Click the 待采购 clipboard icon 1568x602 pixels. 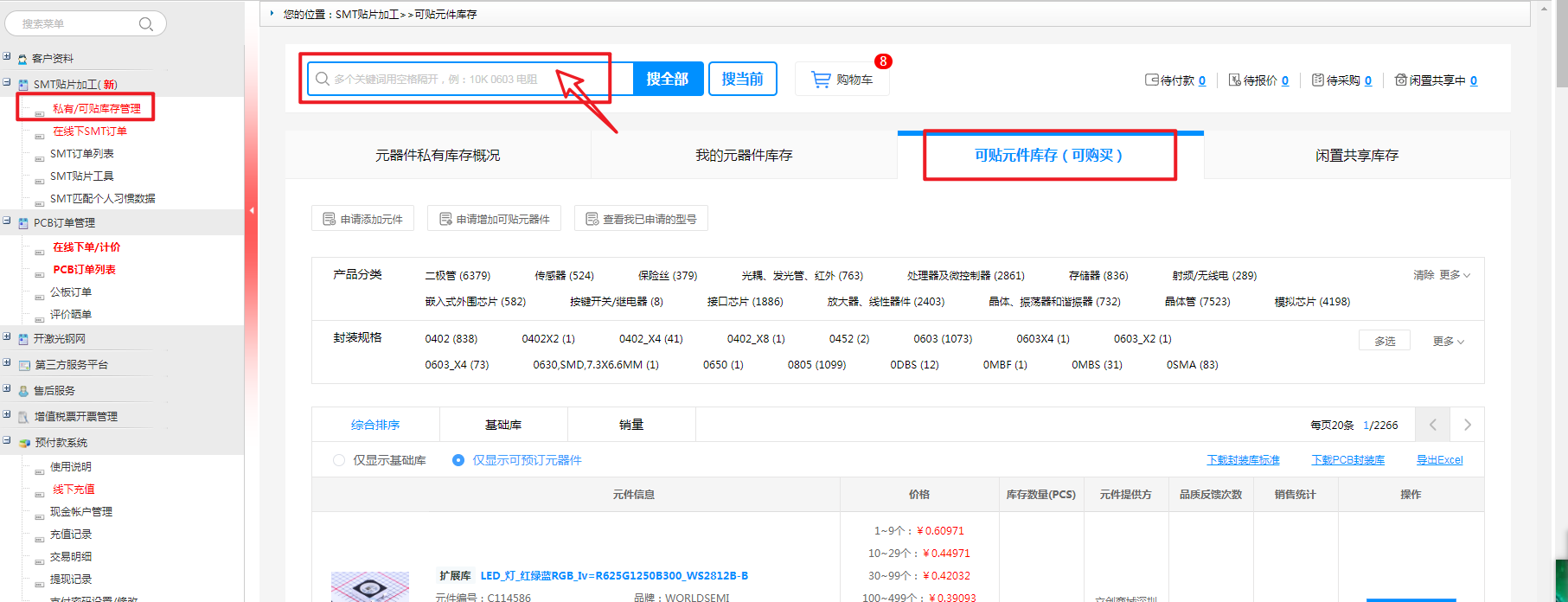[x=1317, y=80]
